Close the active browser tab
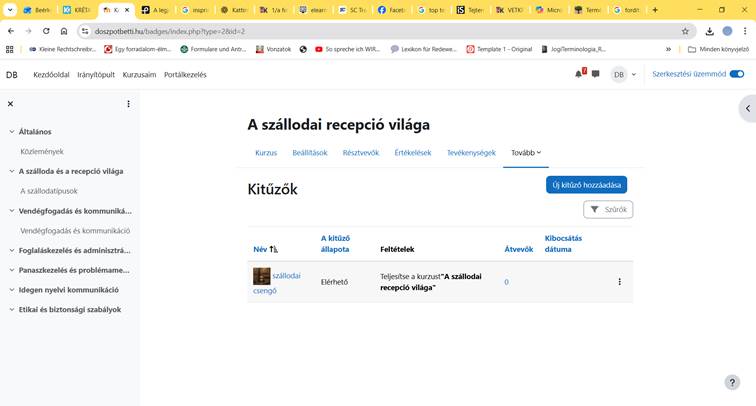756x406 pixels. (127, 10)
